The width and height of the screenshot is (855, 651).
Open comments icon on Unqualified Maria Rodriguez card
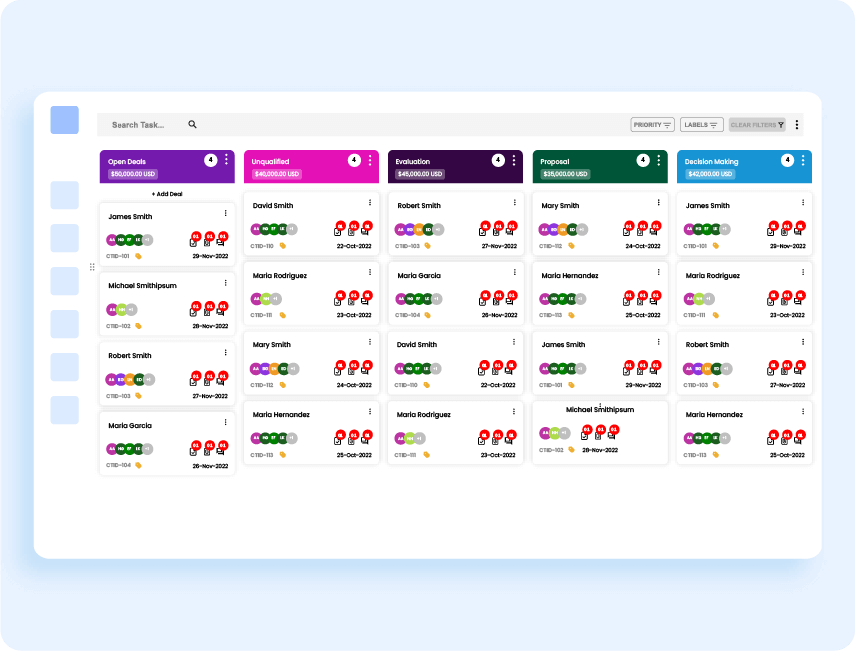point(365,302)
